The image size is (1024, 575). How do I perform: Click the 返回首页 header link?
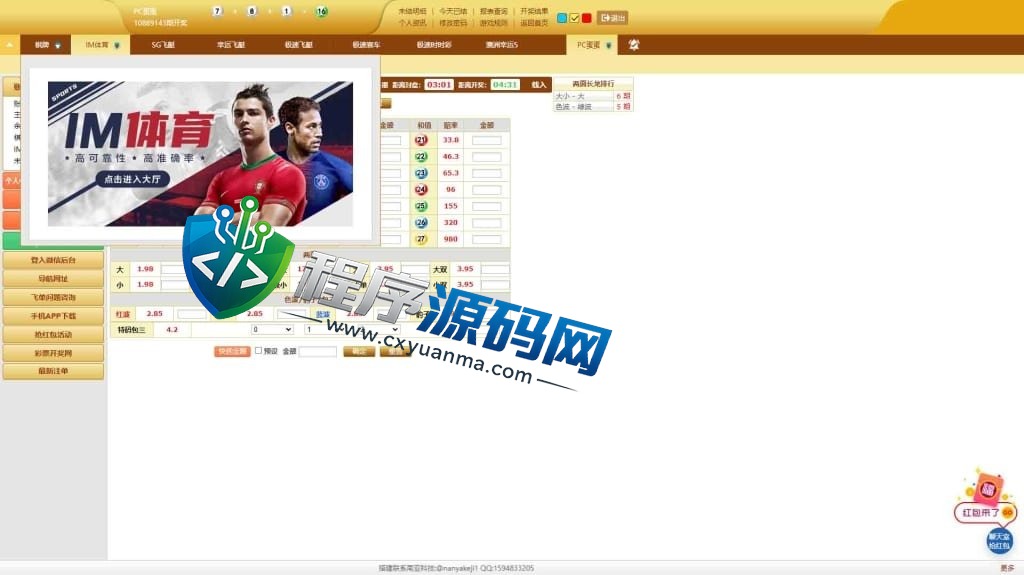click(x=534, y=23)
